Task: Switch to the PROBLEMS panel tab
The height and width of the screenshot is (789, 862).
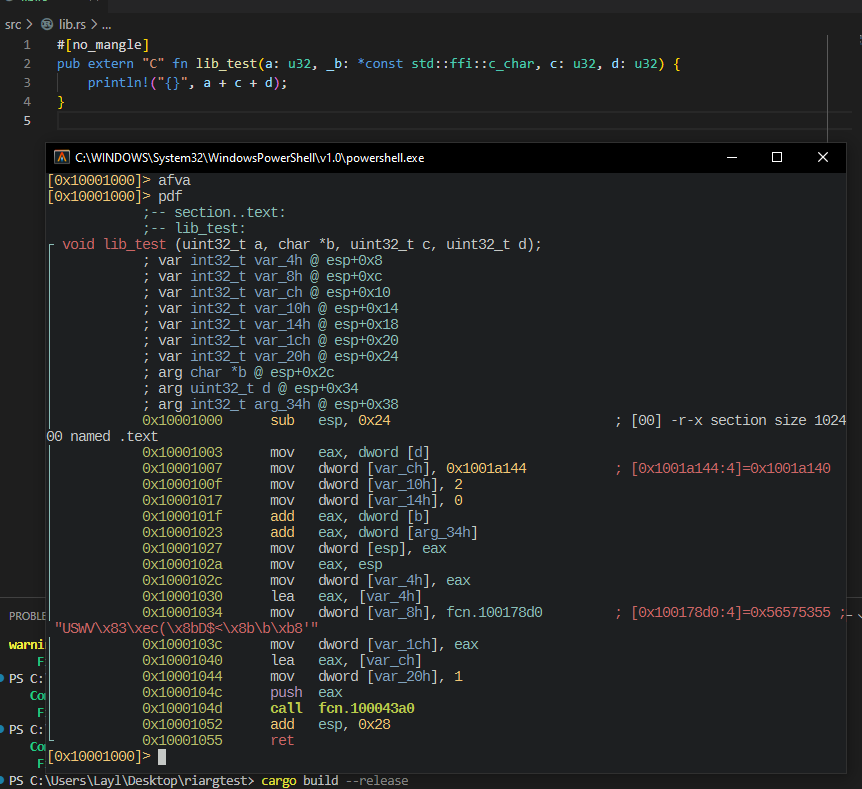Action: (26, 616)
